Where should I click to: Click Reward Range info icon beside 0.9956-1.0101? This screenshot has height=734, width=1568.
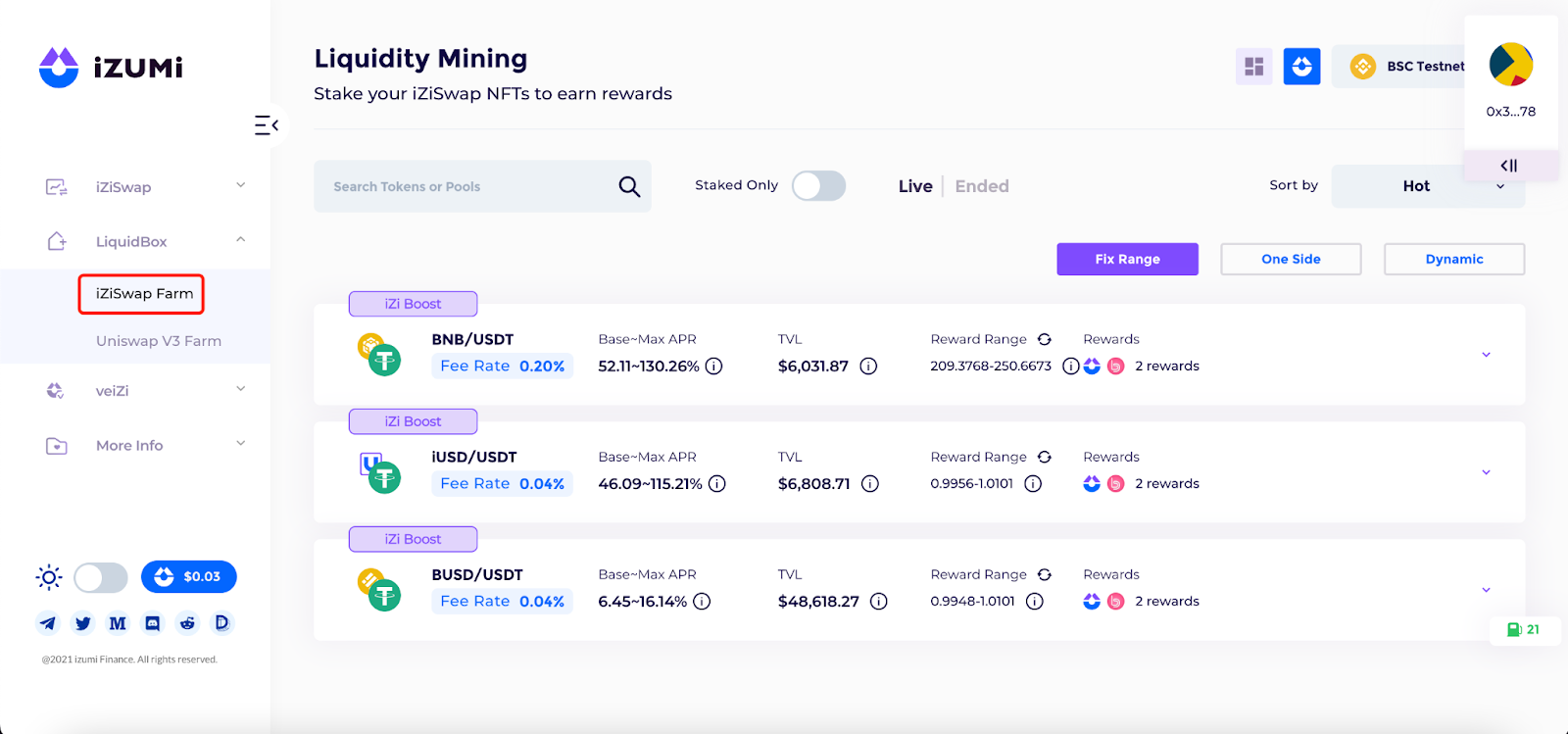point(1033,483)
